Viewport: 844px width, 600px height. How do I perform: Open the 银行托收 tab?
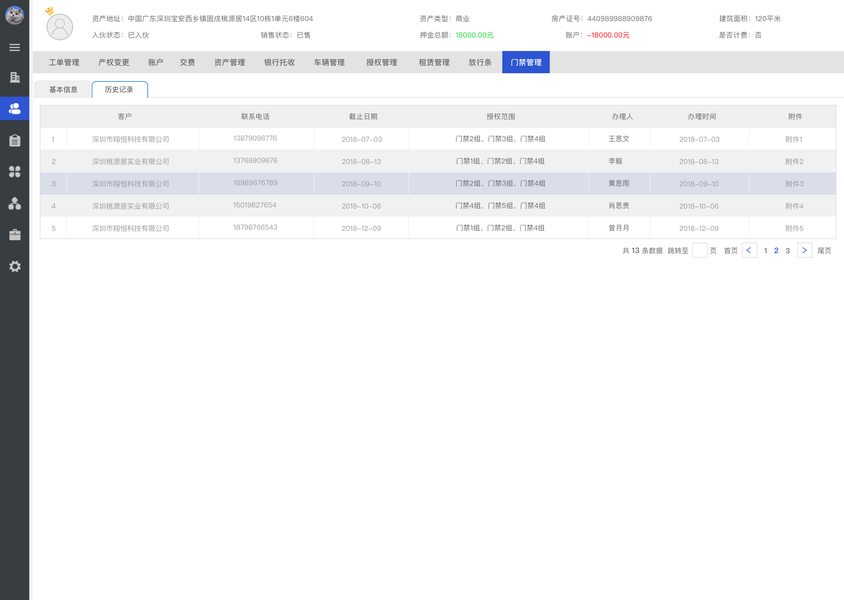pos(279,62)
